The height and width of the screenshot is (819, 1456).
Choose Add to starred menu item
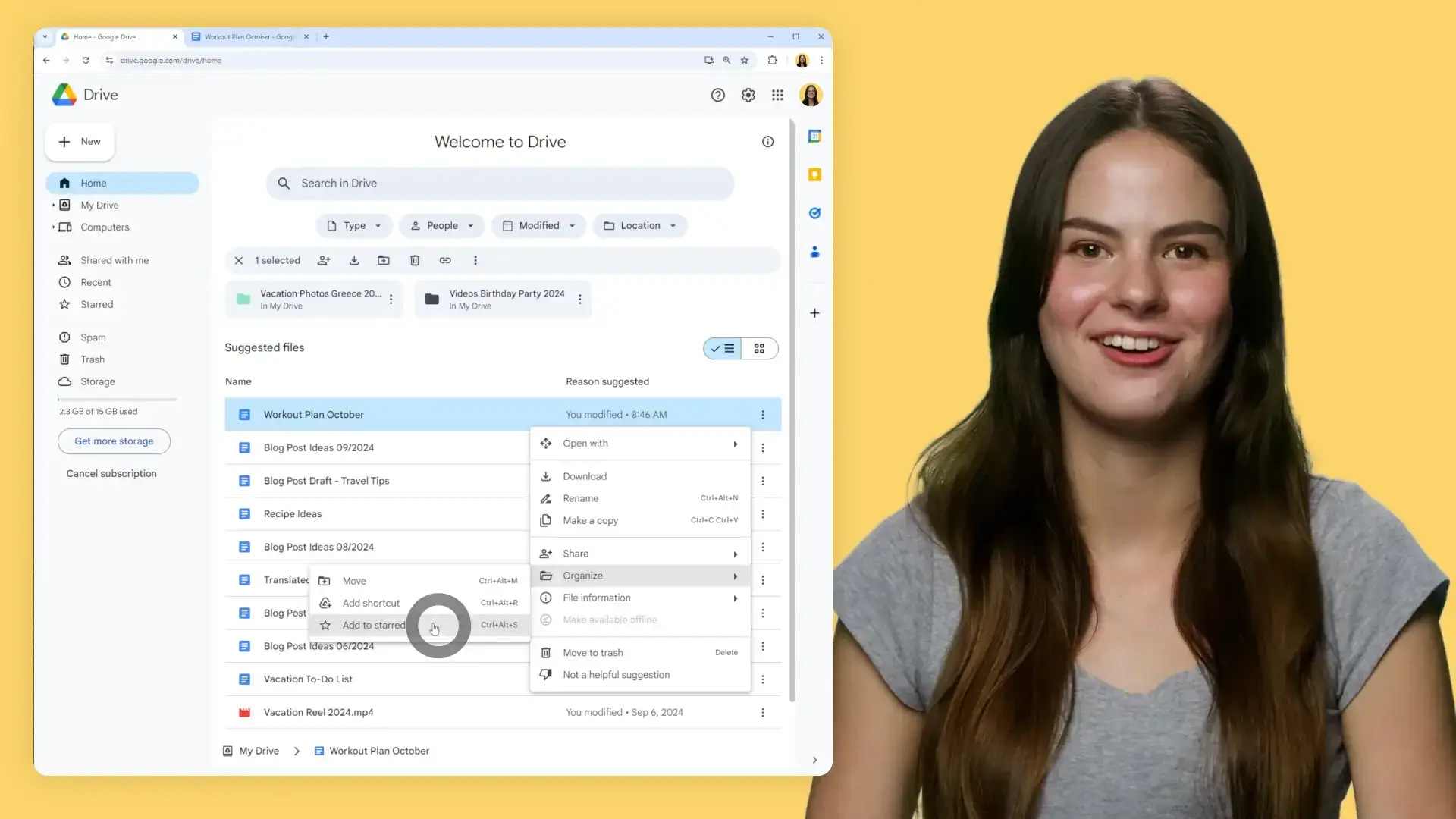click(x=374, y=625)
